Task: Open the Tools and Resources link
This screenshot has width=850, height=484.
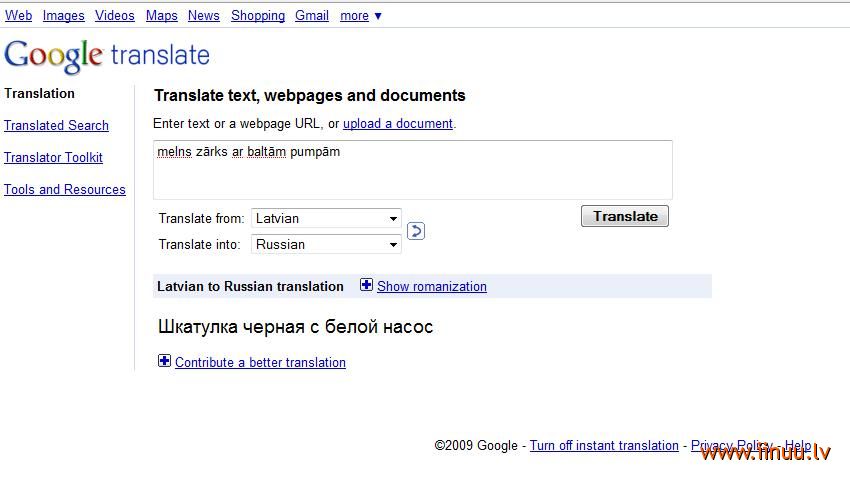Action: click(x=65, y=189)
